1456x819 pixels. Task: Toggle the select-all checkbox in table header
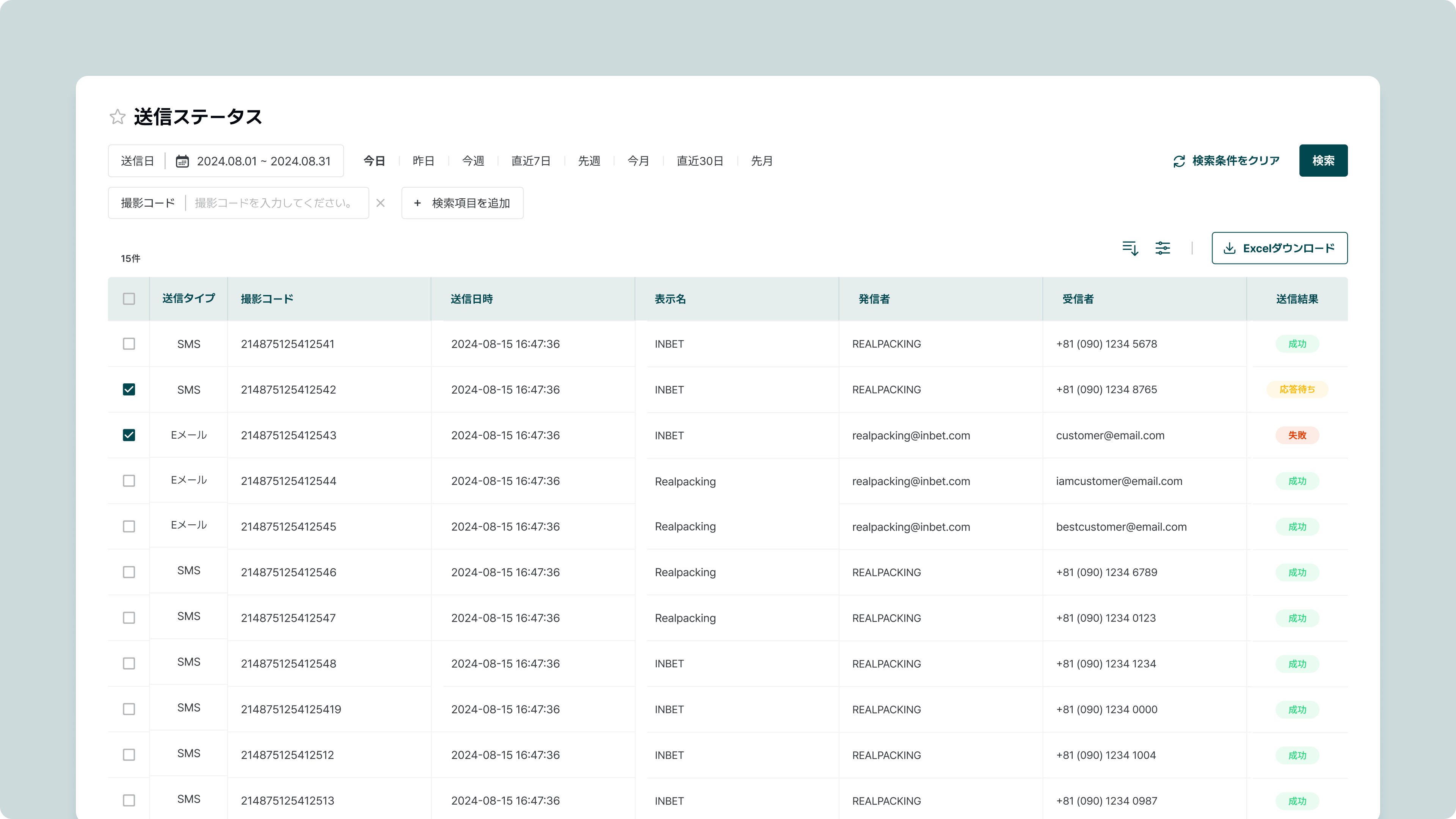pos(129,298)
